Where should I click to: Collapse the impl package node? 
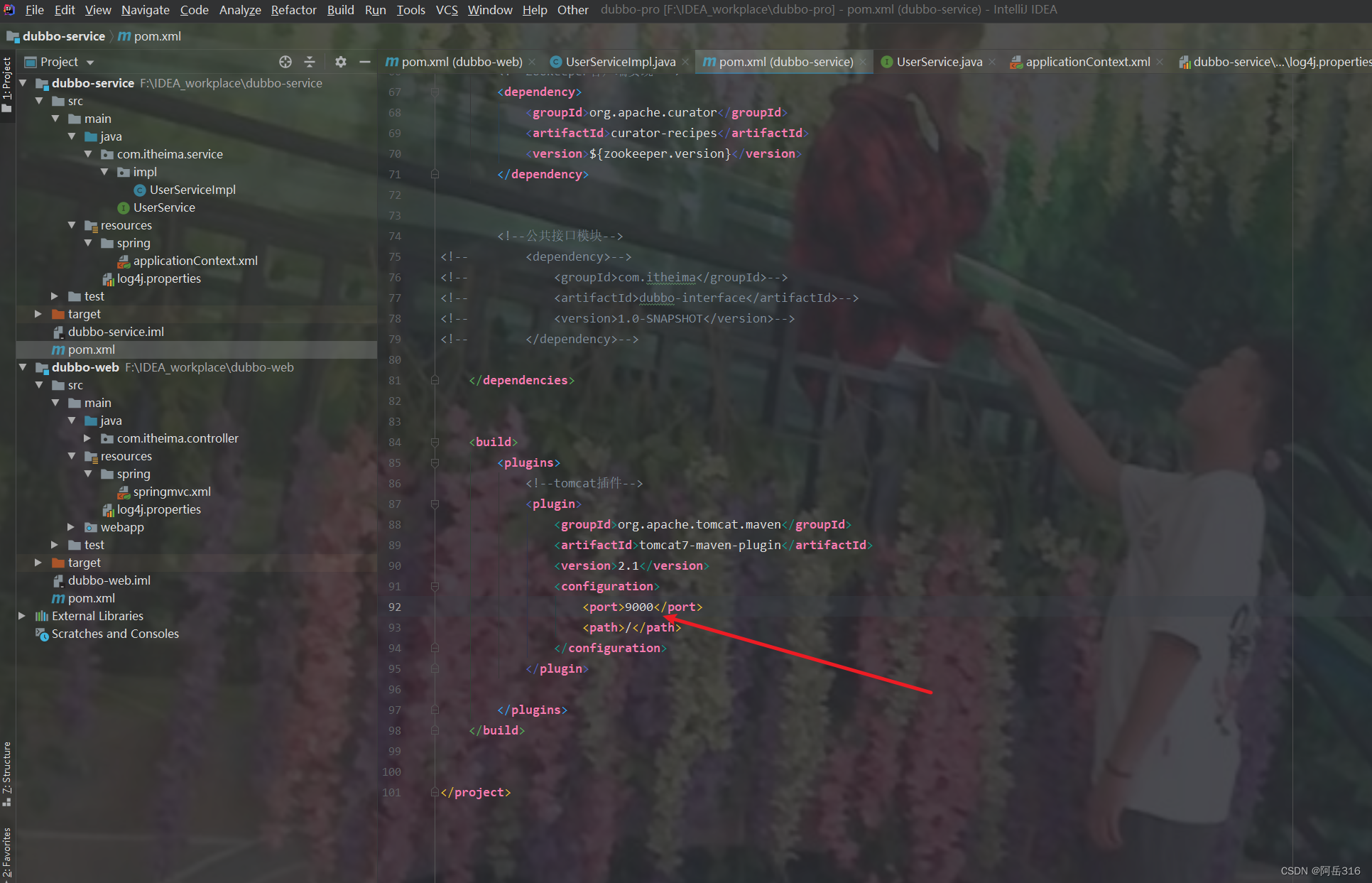pos(104,172)
